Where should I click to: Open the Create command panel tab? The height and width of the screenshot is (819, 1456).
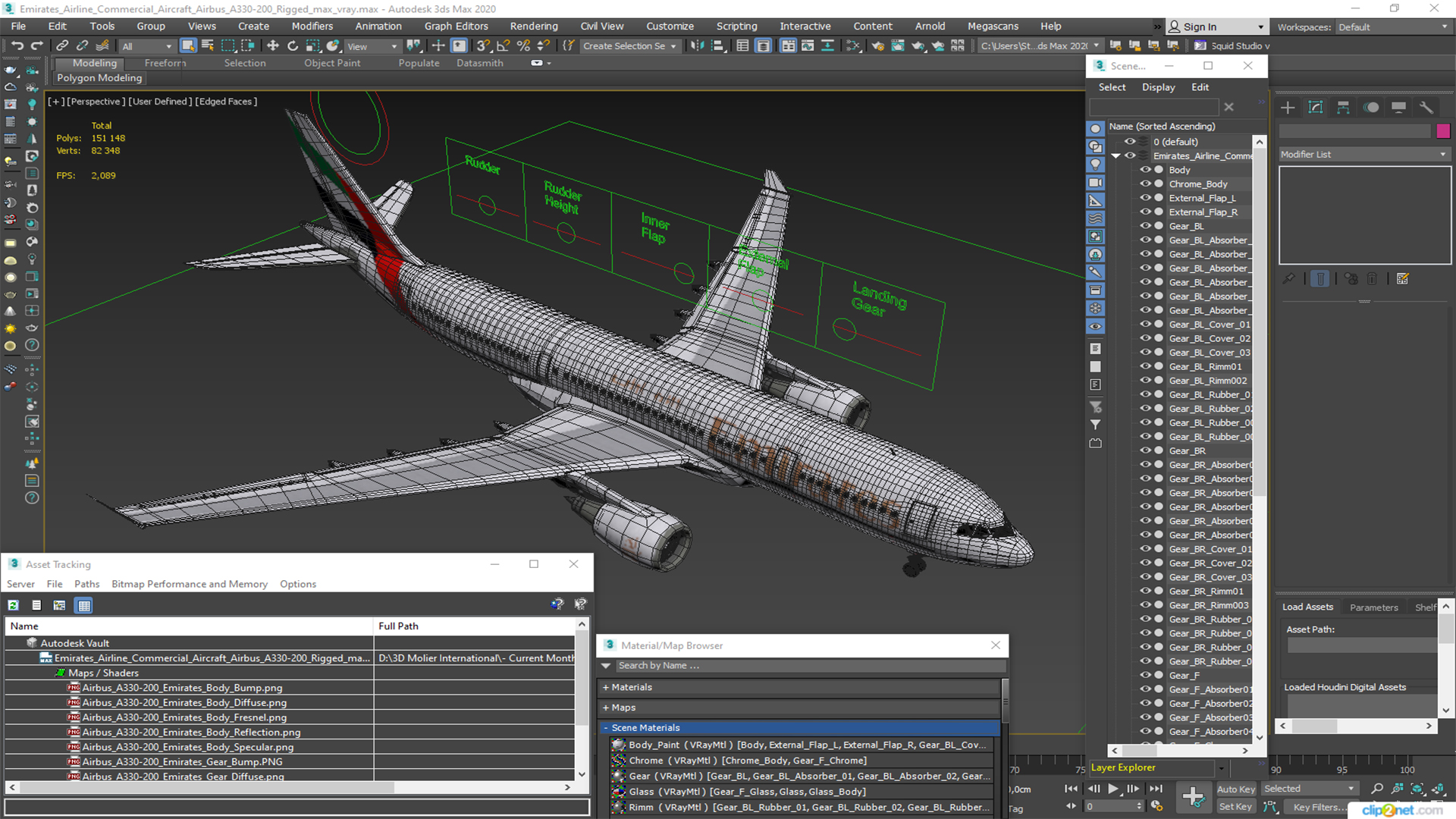pyautogui.click(x=1288, y=108)
